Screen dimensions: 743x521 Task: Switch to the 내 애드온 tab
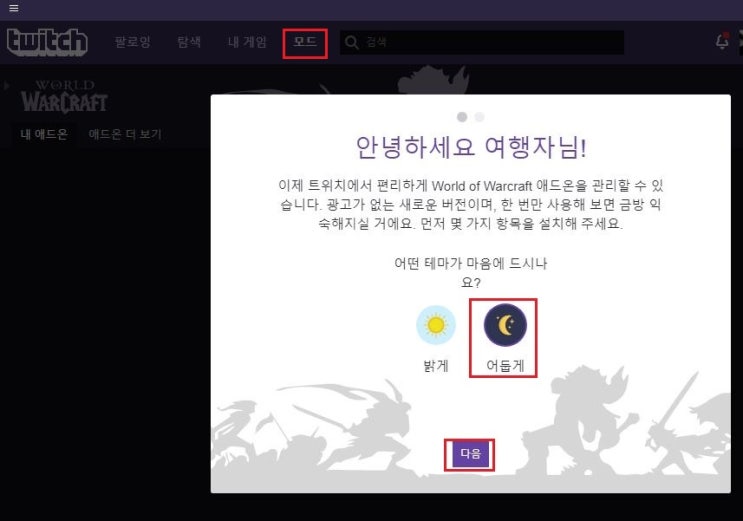click(44, 134)
